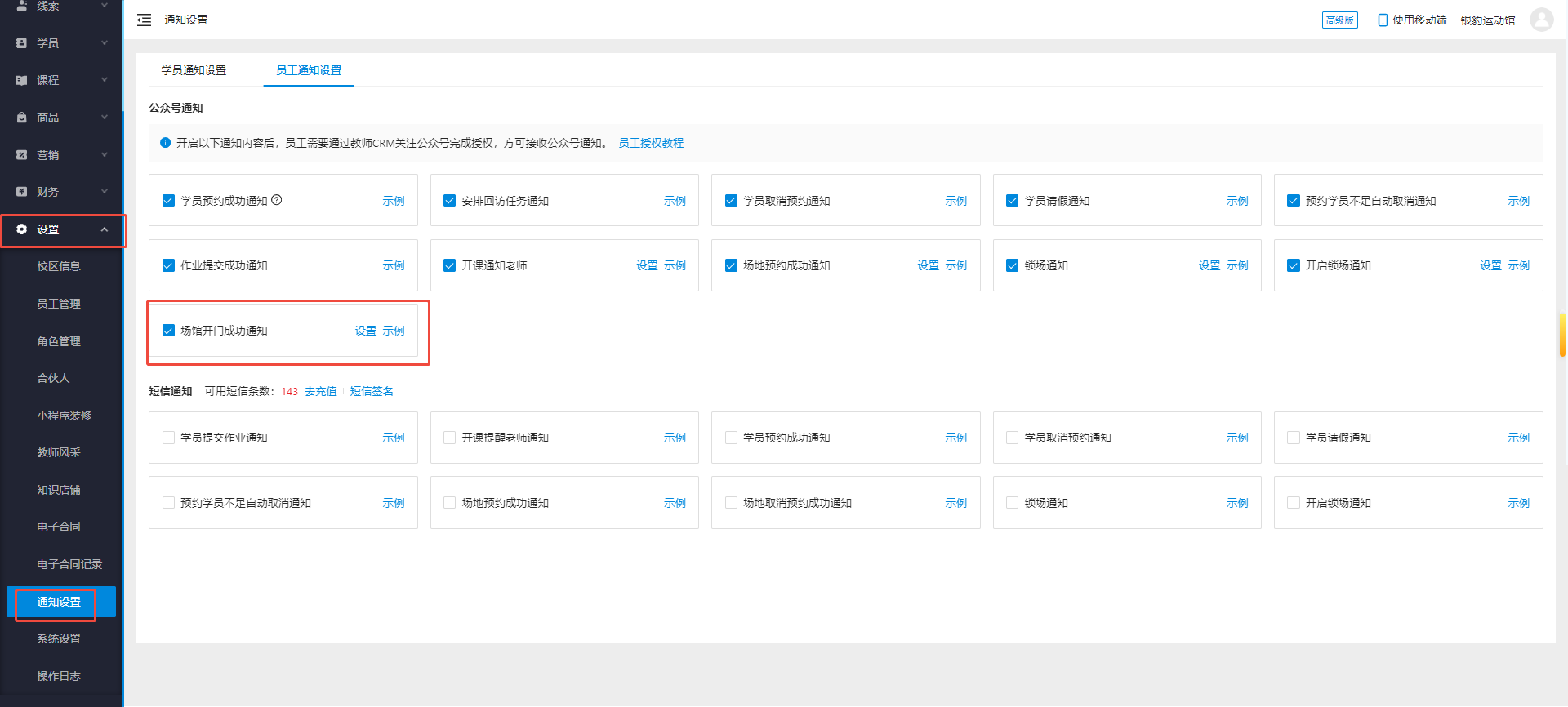Click 设置 for 开课通知老师
The image size is (1568, 707).
pyautogui.click(x=647, y=265)
